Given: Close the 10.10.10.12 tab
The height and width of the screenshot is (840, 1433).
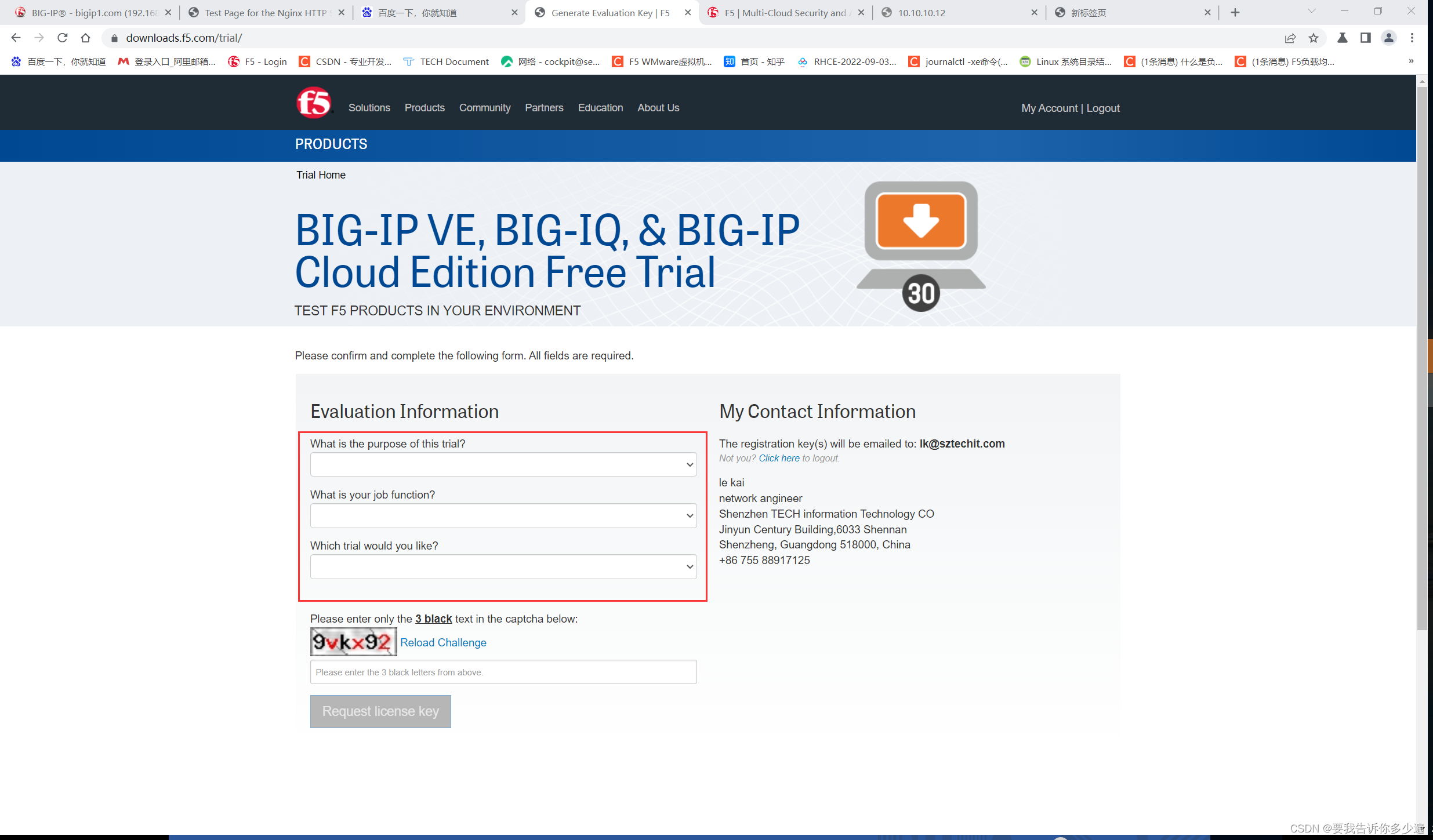Looking at the screenshot, I should coord(1034,12).
